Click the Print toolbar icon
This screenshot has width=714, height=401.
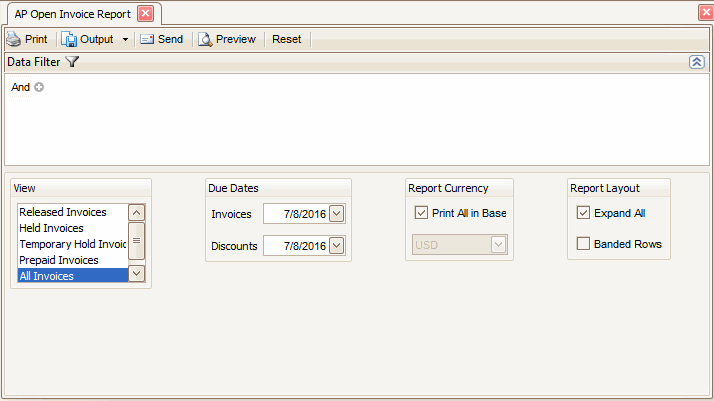pos(14,39)
